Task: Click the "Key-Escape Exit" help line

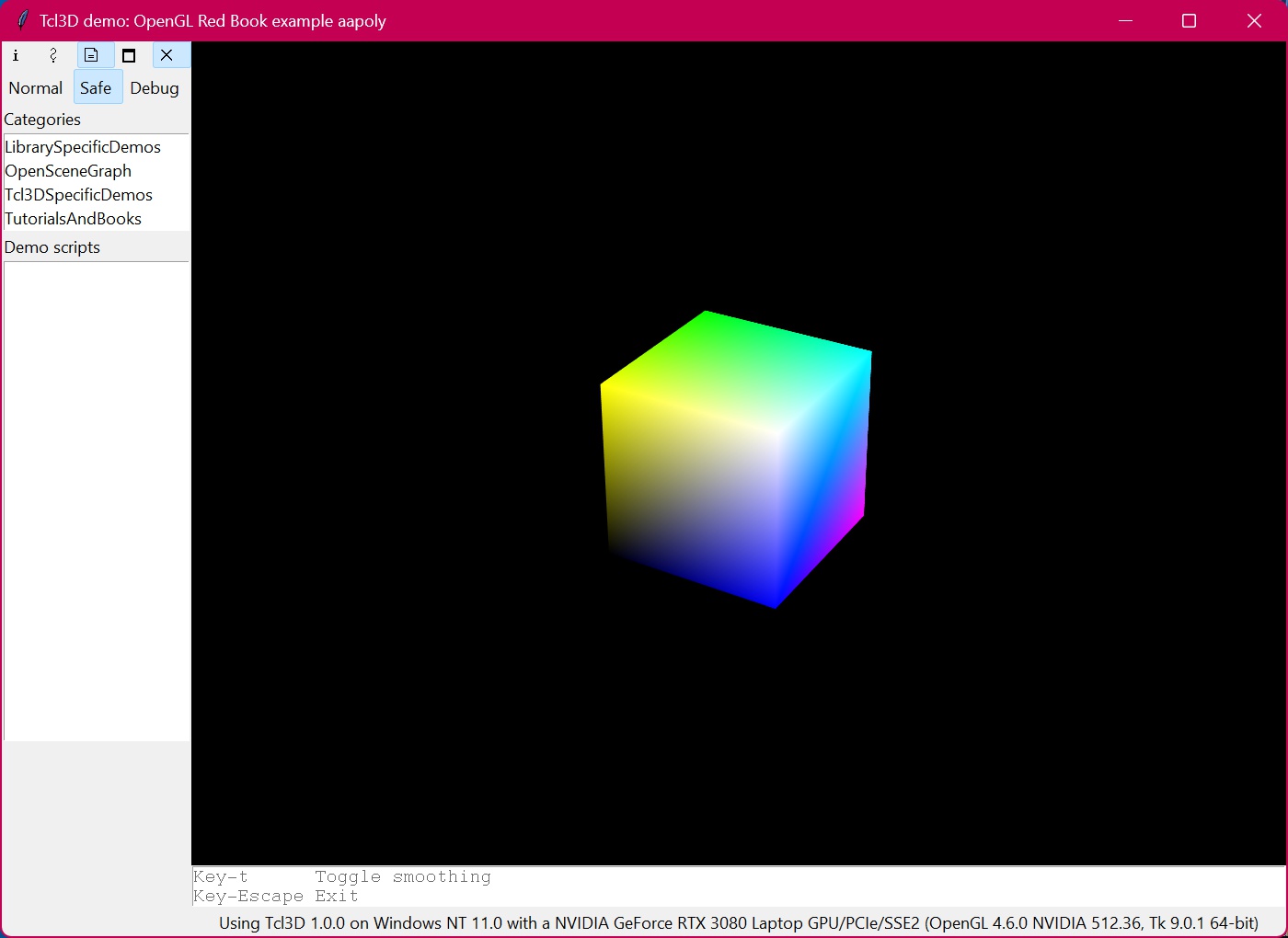Action: click(276, 897)
